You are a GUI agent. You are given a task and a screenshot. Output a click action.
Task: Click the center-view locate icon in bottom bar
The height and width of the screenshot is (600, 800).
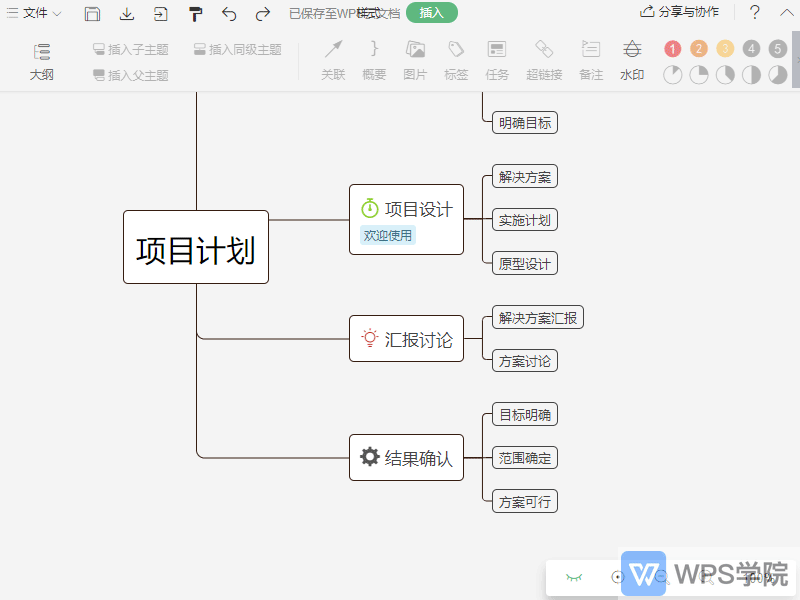617,577
